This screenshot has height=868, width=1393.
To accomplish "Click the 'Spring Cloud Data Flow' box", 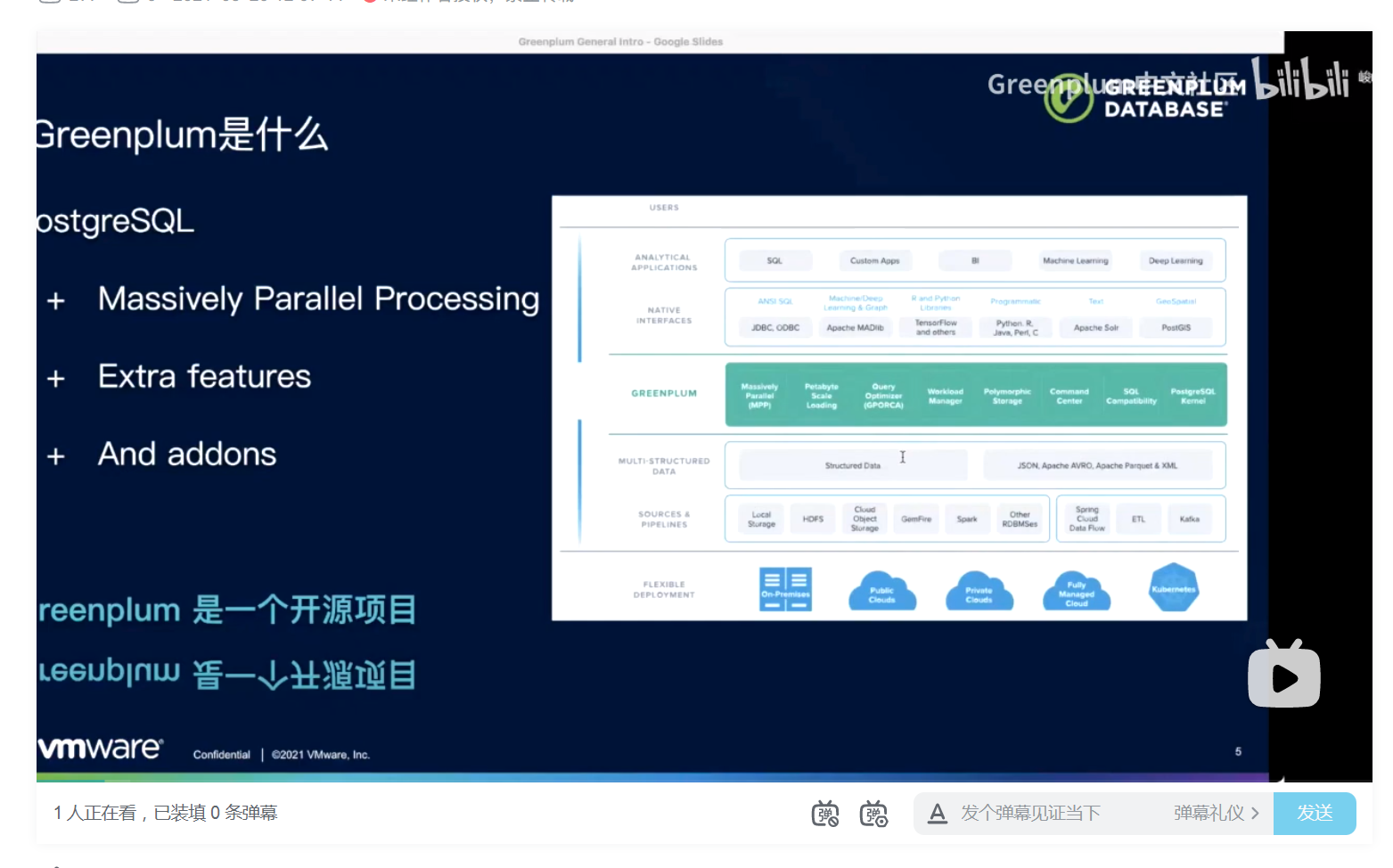I will [1086, 519].
